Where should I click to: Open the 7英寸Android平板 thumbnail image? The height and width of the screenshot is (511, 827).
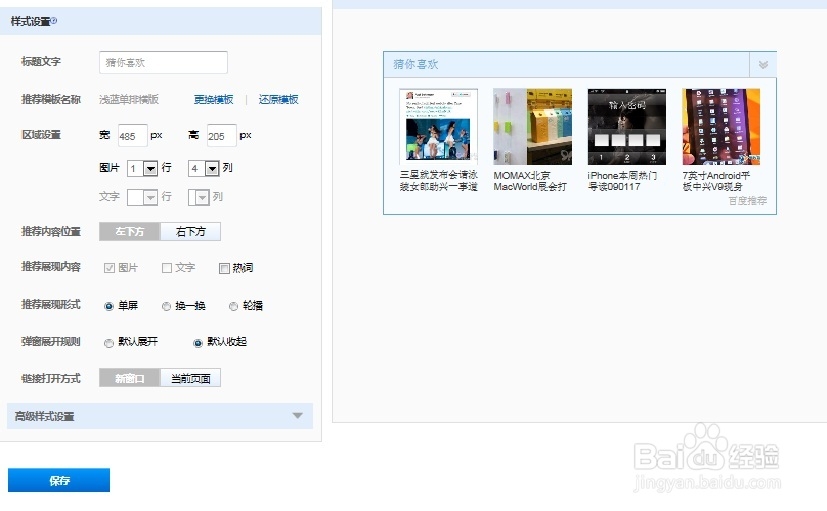(721, 127)
